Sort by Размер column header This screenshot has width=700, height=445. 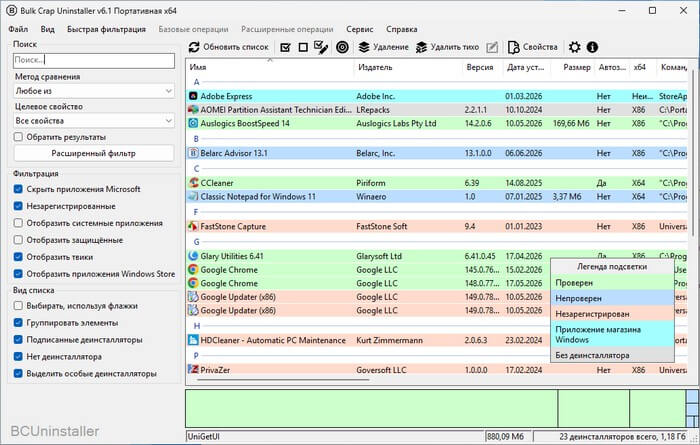(x=572, y=67)
